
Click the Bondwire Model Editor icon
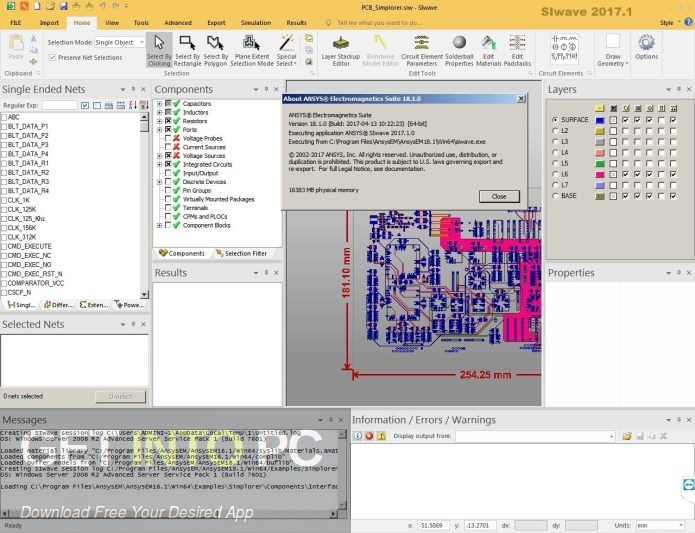(x=381, y=50)
